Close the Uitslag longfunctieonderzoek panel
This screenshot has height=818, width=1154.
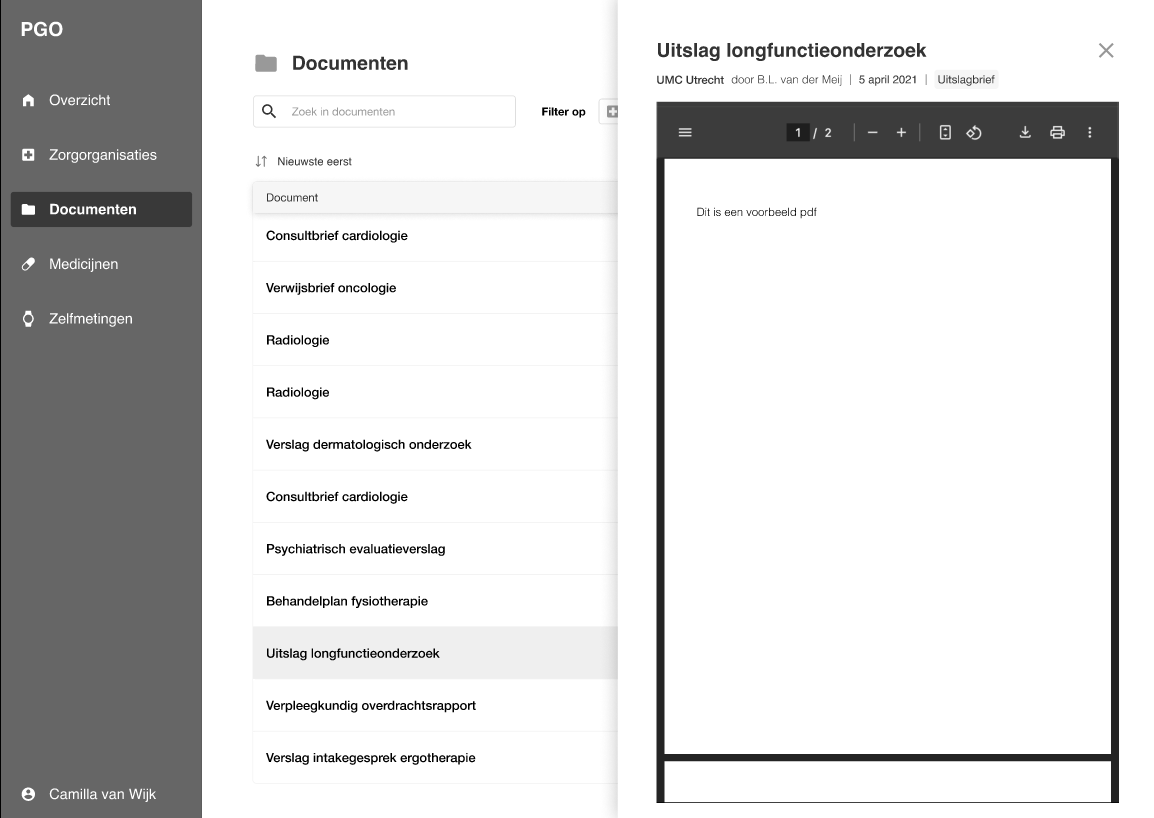[x=1105, y=50]
